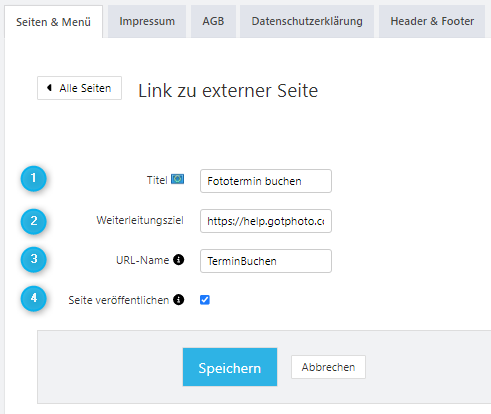Click the info icon next to URL-Name
Viewport: 491px width, 414px height.
[178, 260]
